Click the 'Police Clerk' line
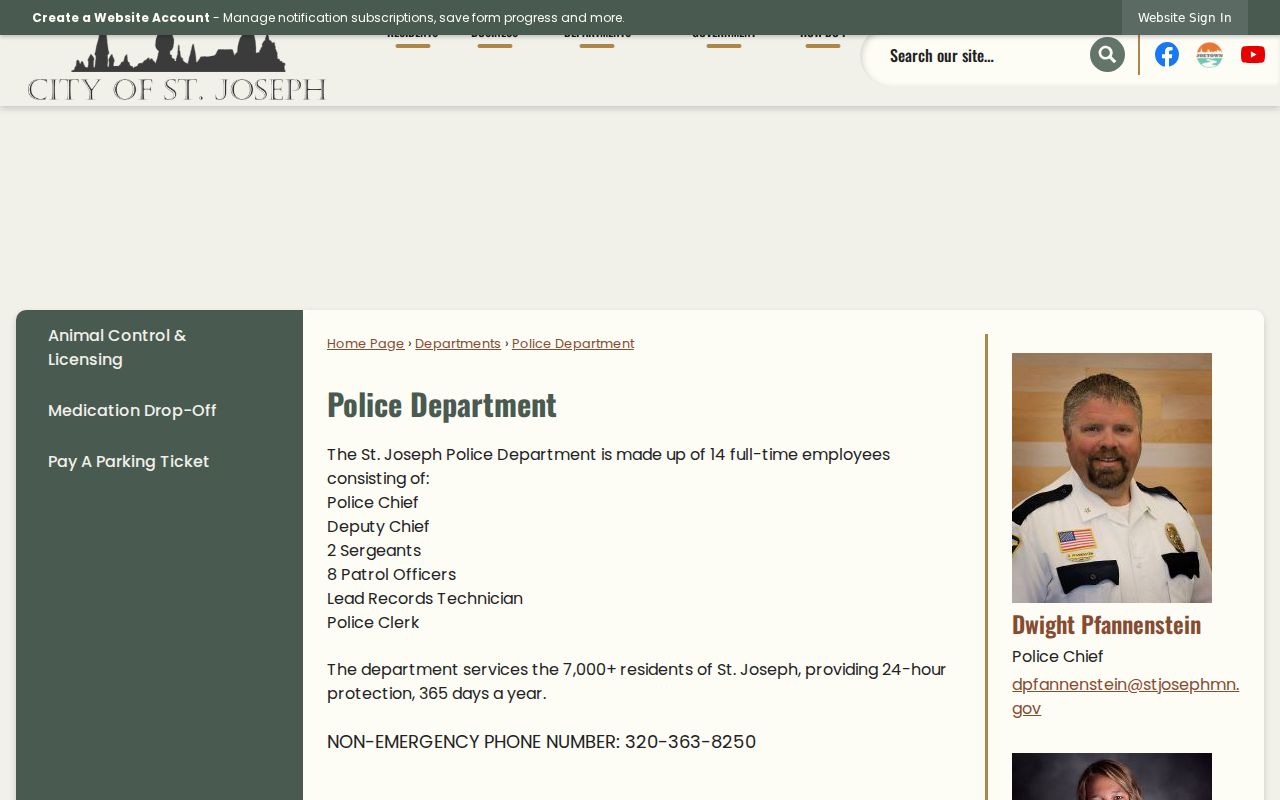1280x800 pixels. pyautogui.click(x=373, y=622)
